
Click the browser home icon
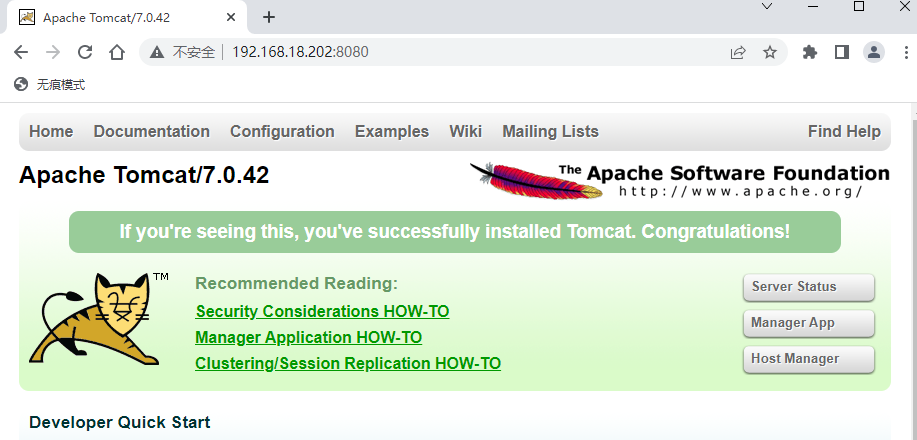[117, 52]
